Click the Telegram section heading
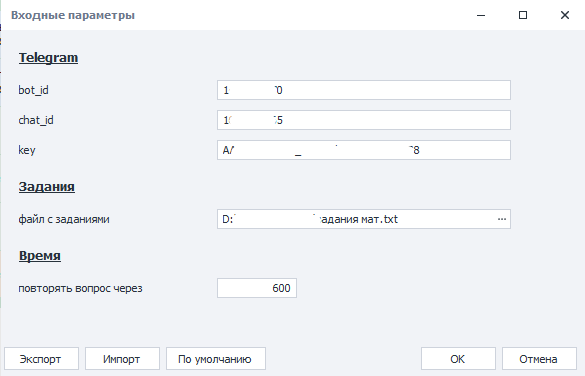The image size is (585, 376). (x=49, y=58)
